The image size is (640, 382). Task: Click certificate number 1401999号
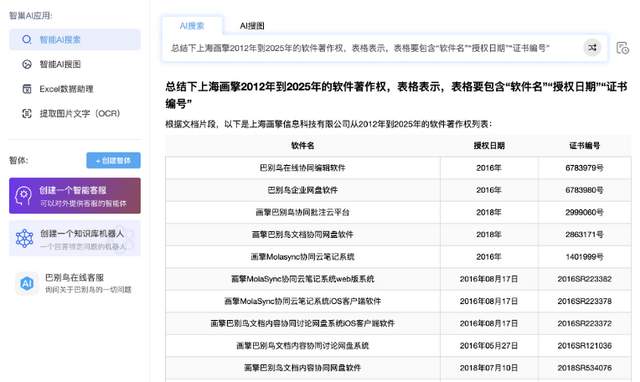coord(584,257)
